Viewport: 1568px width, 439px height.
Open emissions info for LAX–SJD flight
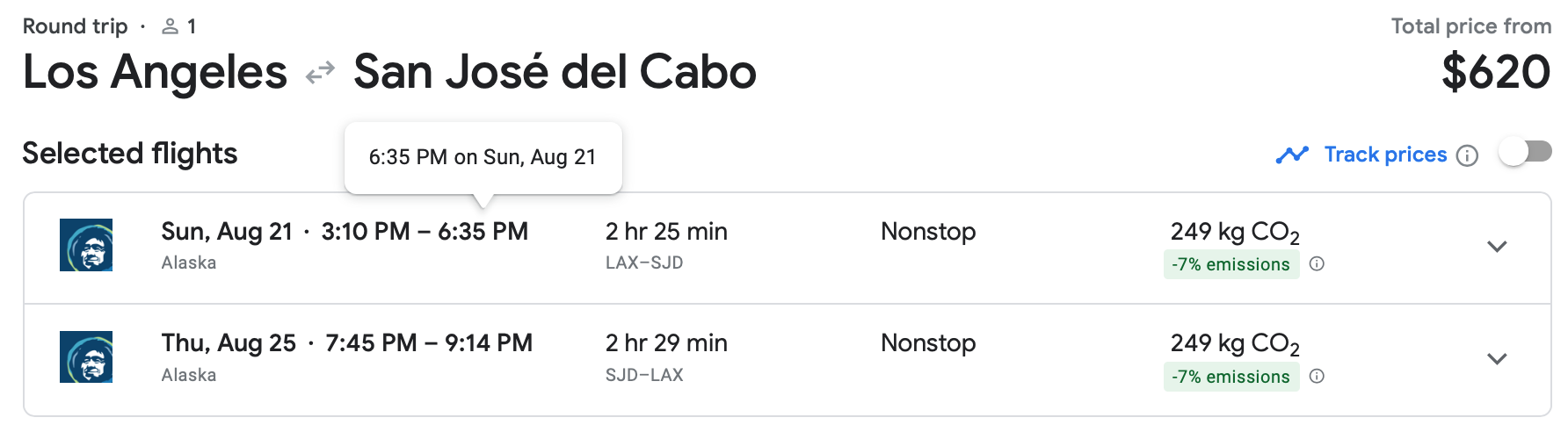pyautogui.click(x=1317, y=263)
